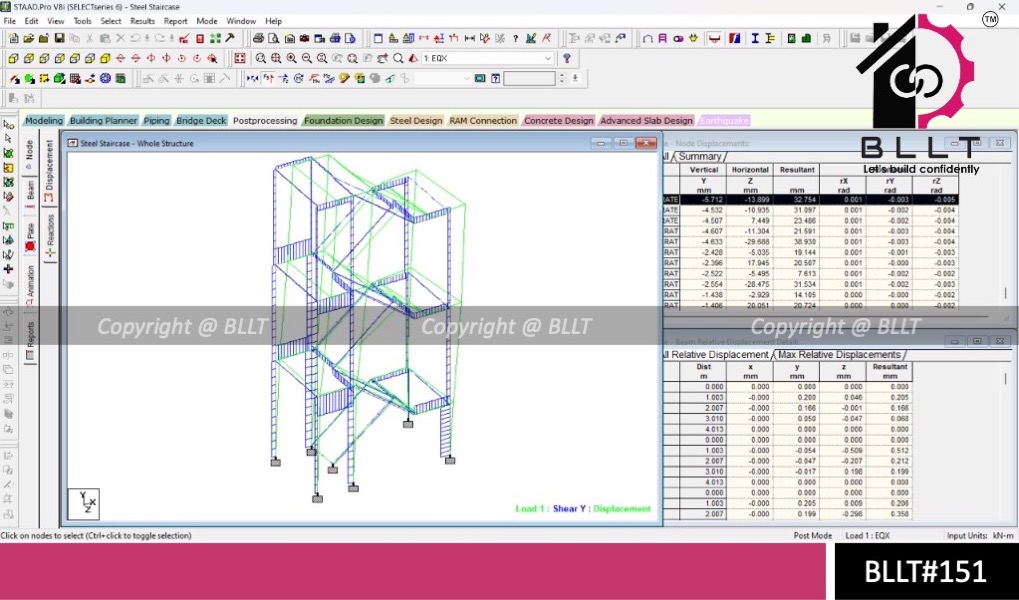The width and height of the screenshot is (1019, 600).
Task: Click the red-blue stress contour icon
Action: coord(735,38)
